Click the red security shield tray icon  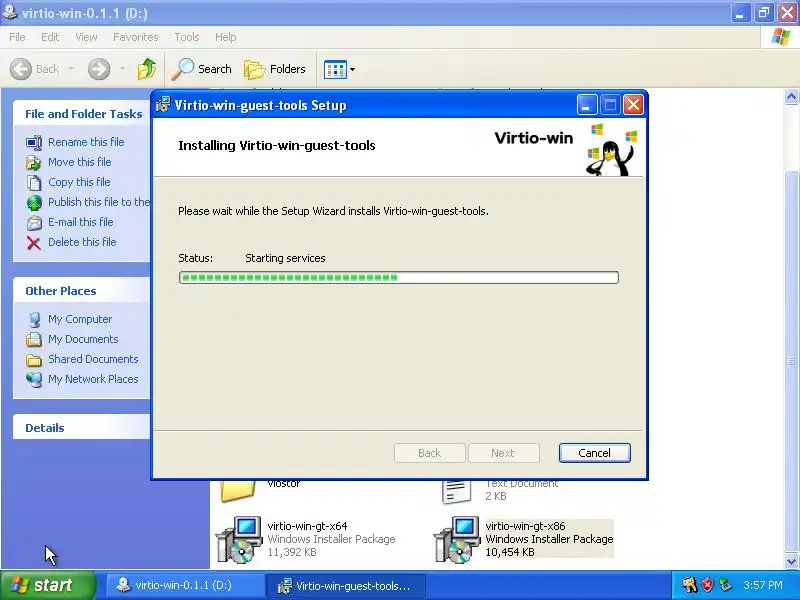pyautogui.click(x=708, y=585)
